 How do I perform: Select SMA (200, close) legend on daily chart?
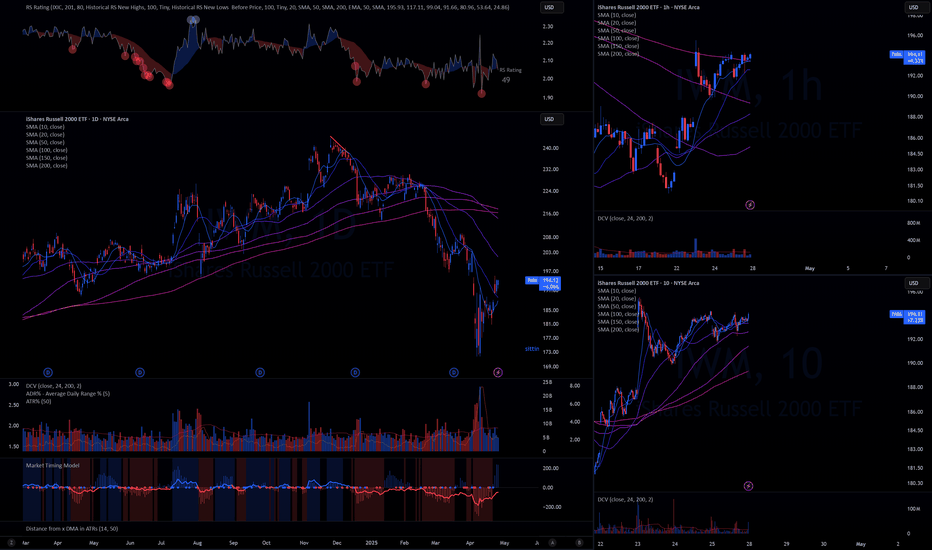point(46,165)
